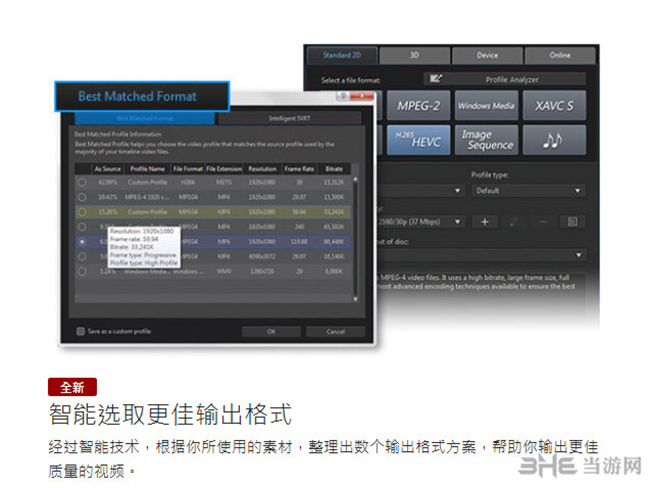Click the M2TS file extension cell
650x488 pixels.
224,182
